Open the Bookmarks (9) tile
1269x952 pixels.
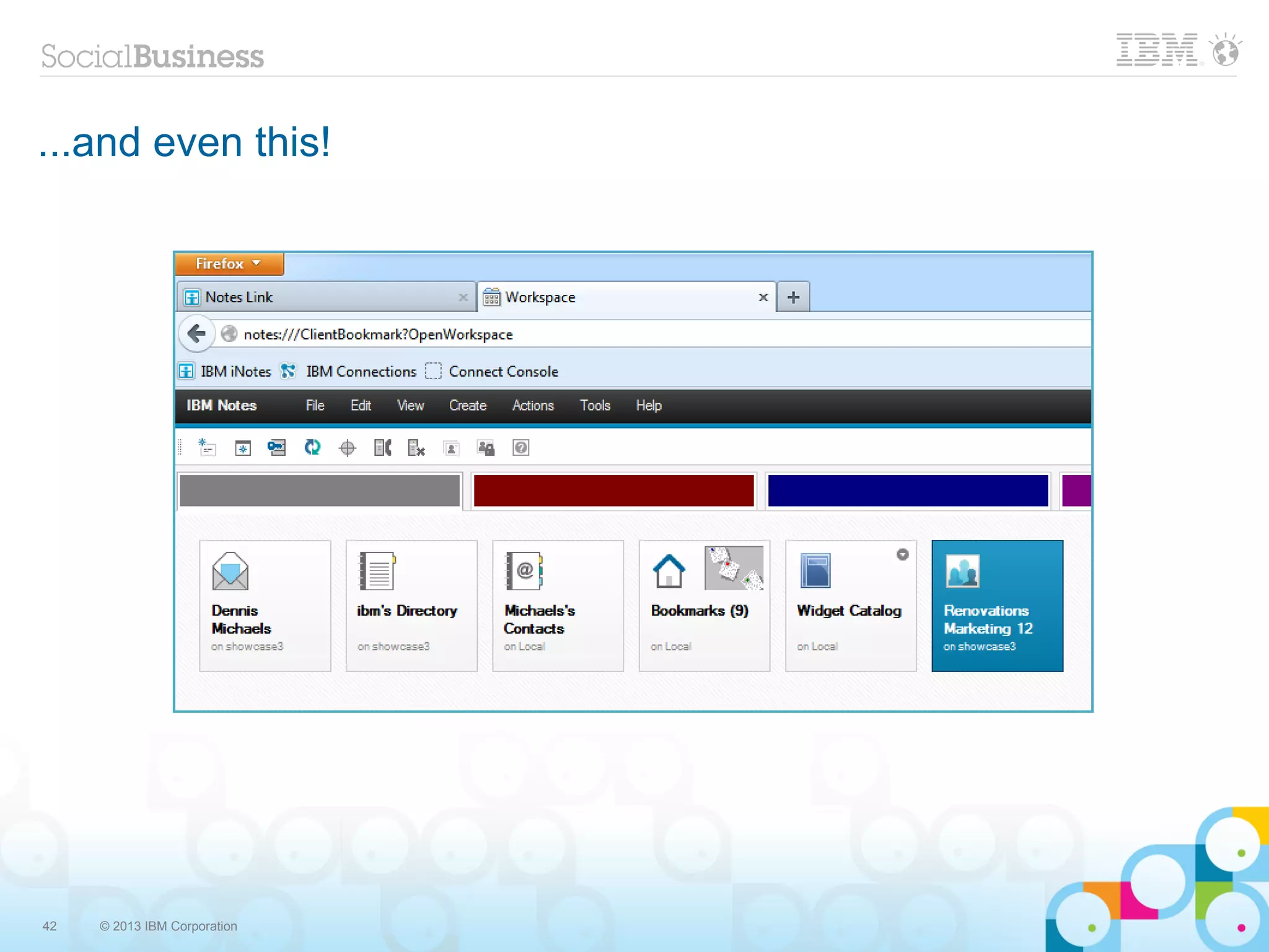(x=705, y=606)
